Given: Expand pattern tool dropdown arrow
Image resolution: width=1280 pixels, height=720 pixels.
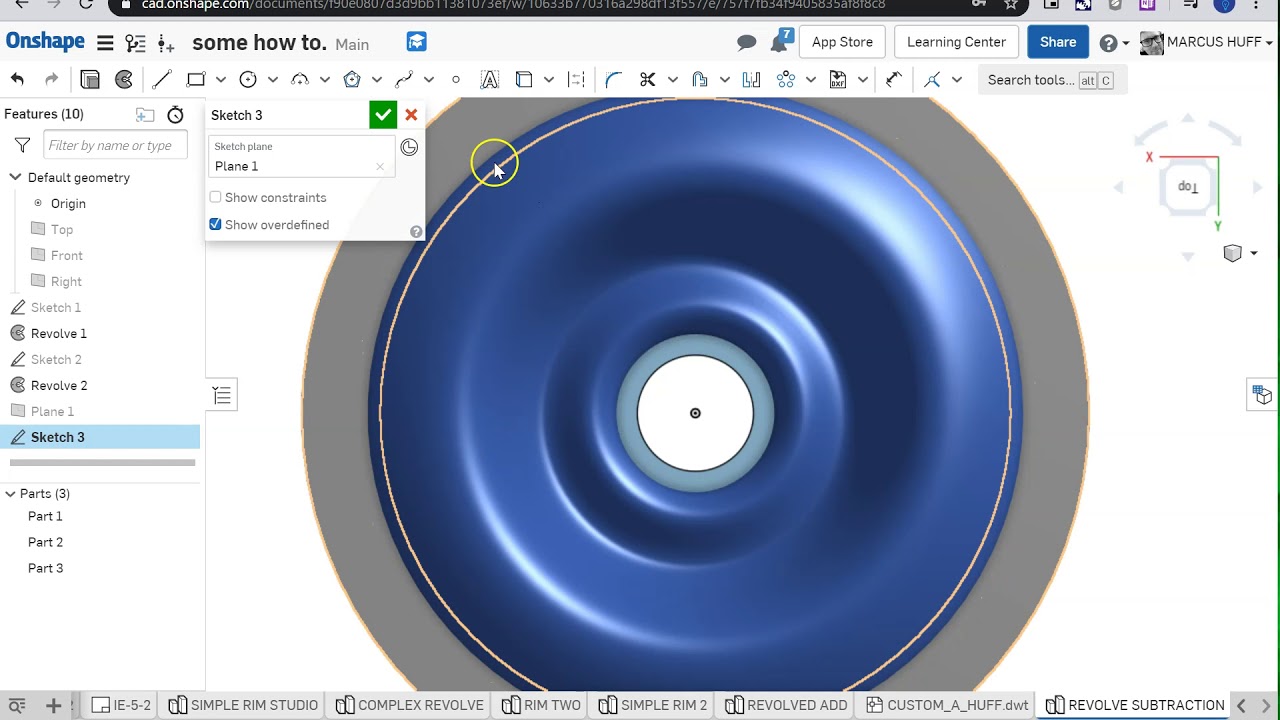Looking at the screenshot, I should point(810,80).
